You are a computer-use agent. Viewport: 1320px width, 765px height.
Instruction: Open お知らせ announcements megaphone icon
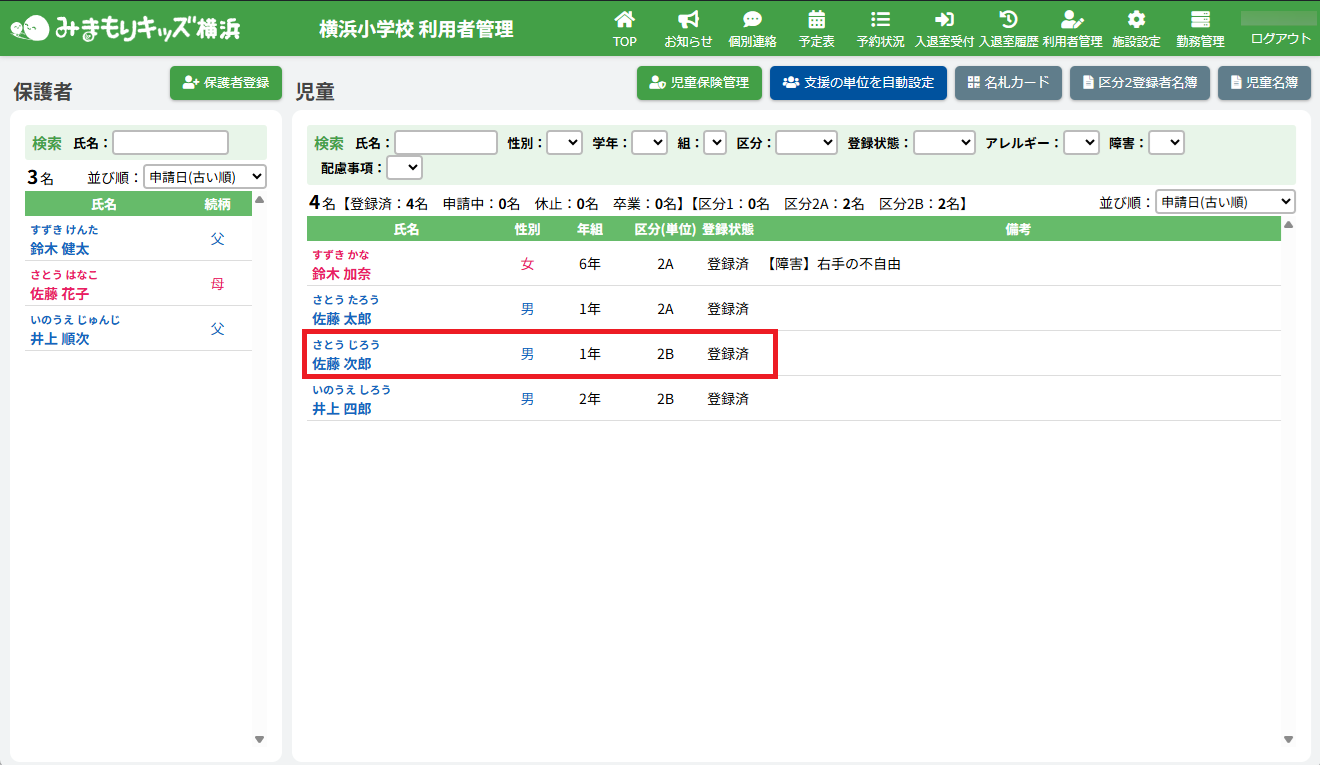point(688,20)
